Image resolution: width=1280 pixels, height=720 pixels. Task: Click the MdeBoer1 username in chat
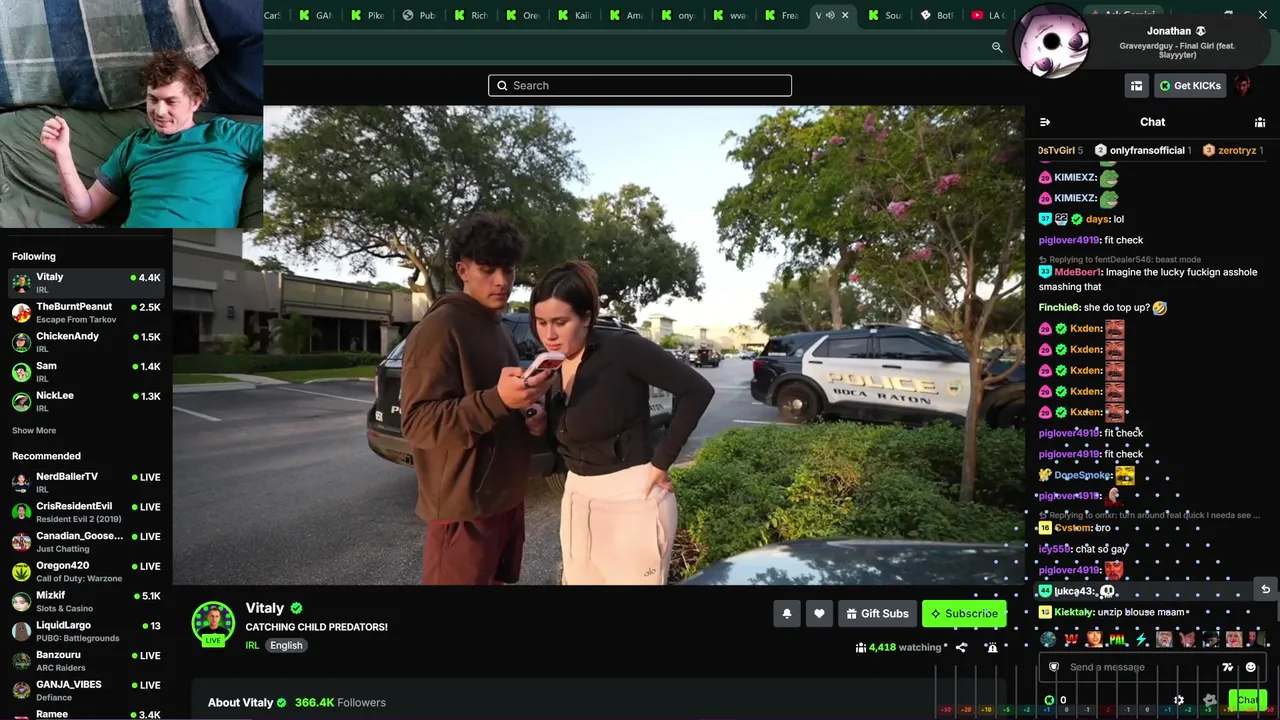[x=1077, y=272]
